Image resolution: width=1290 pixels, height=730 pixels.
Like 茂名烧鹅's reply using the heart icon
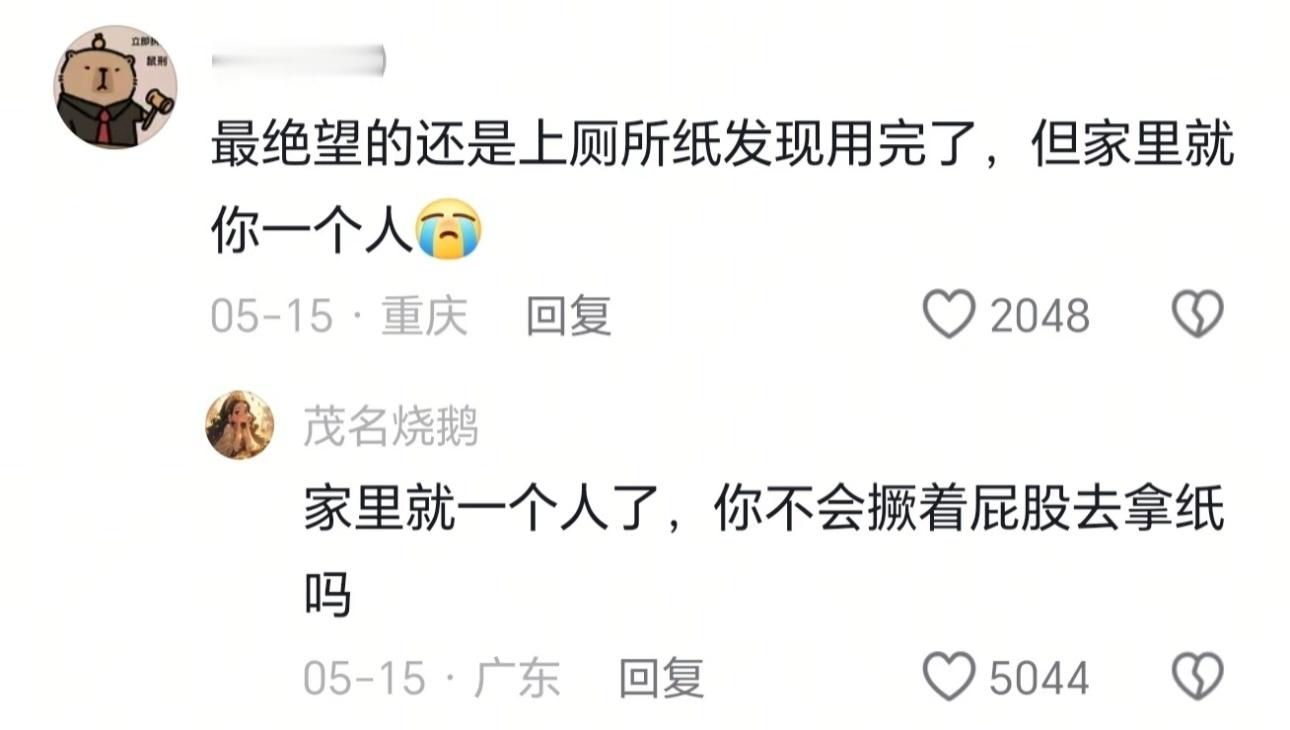(948, 678)
